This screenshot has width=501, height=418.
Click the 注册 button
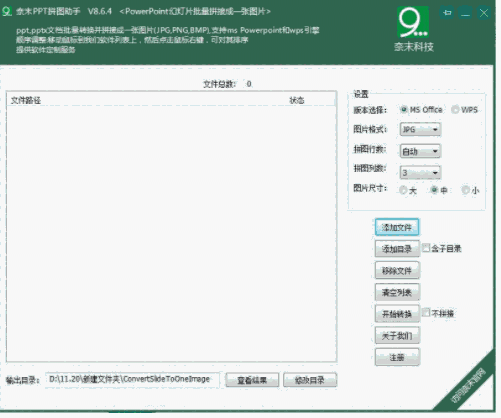click(x=397, y=357)
